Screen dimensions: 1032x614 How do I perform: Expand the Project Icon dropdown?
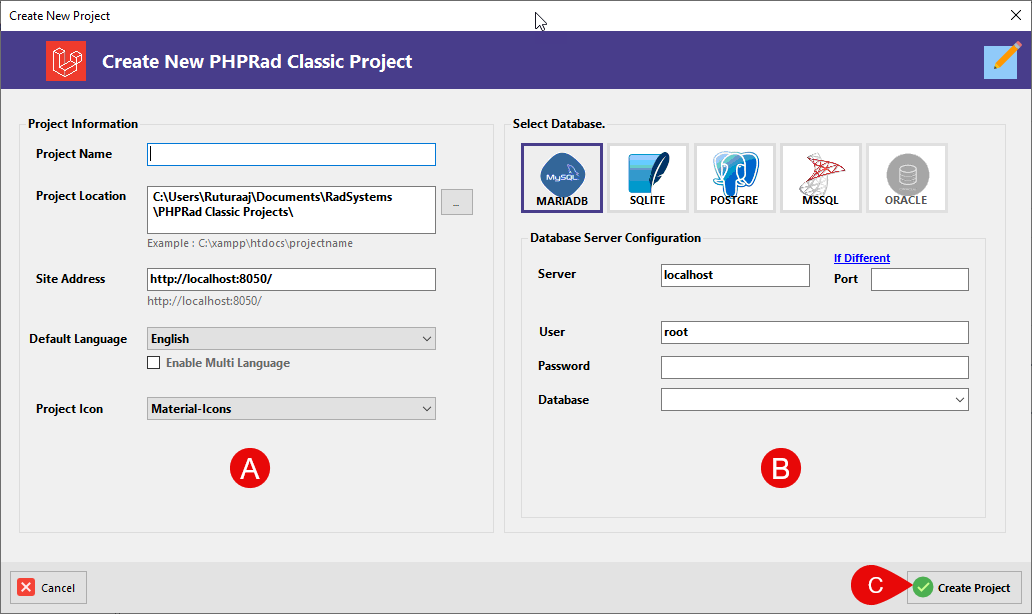[x=291, y=409]
